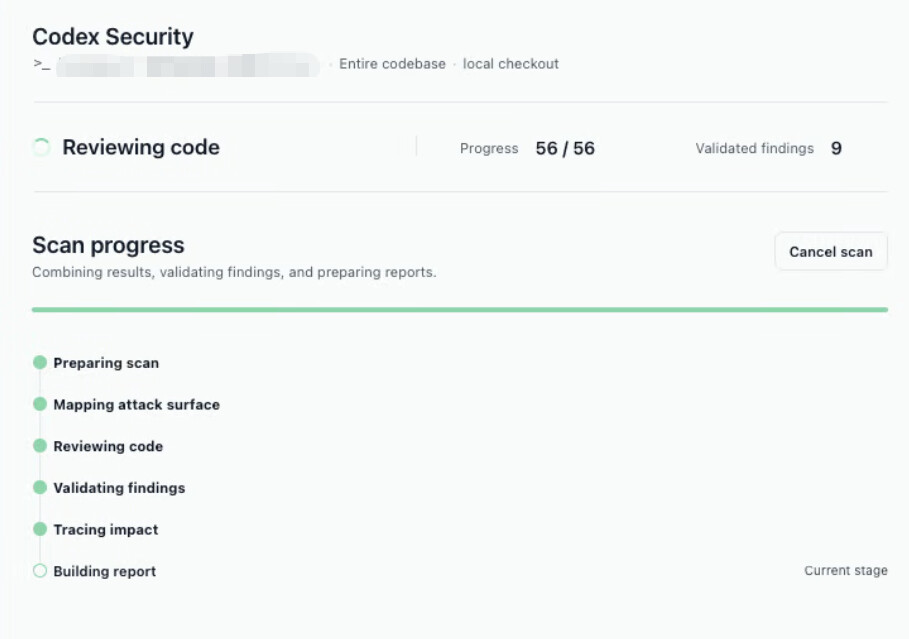This screenshot has width=909, height=639.
Task: Open the Mapping attack surface stage label
Action: (136, 405)
